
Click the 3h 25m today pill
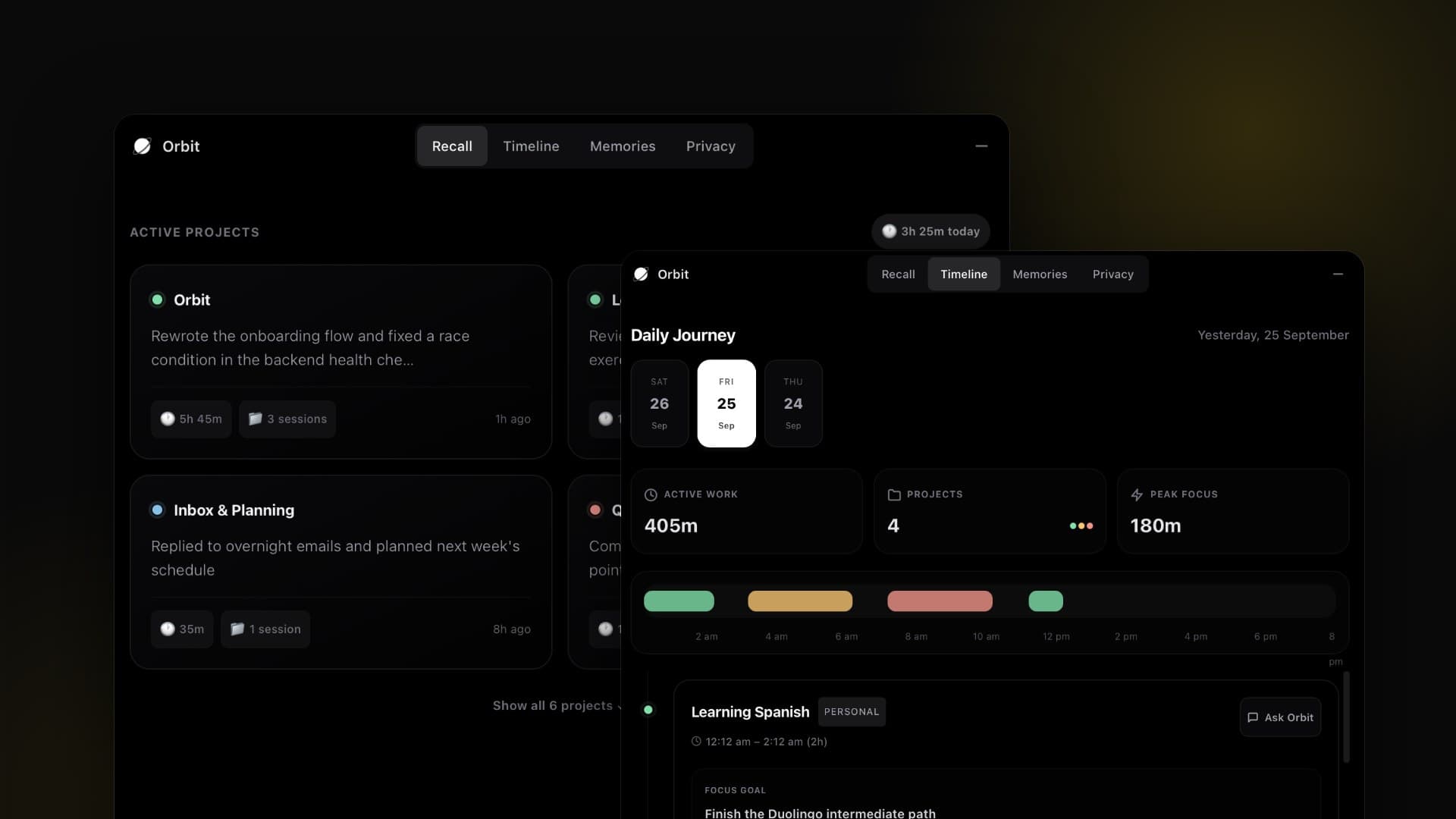(x=930, y=231)
